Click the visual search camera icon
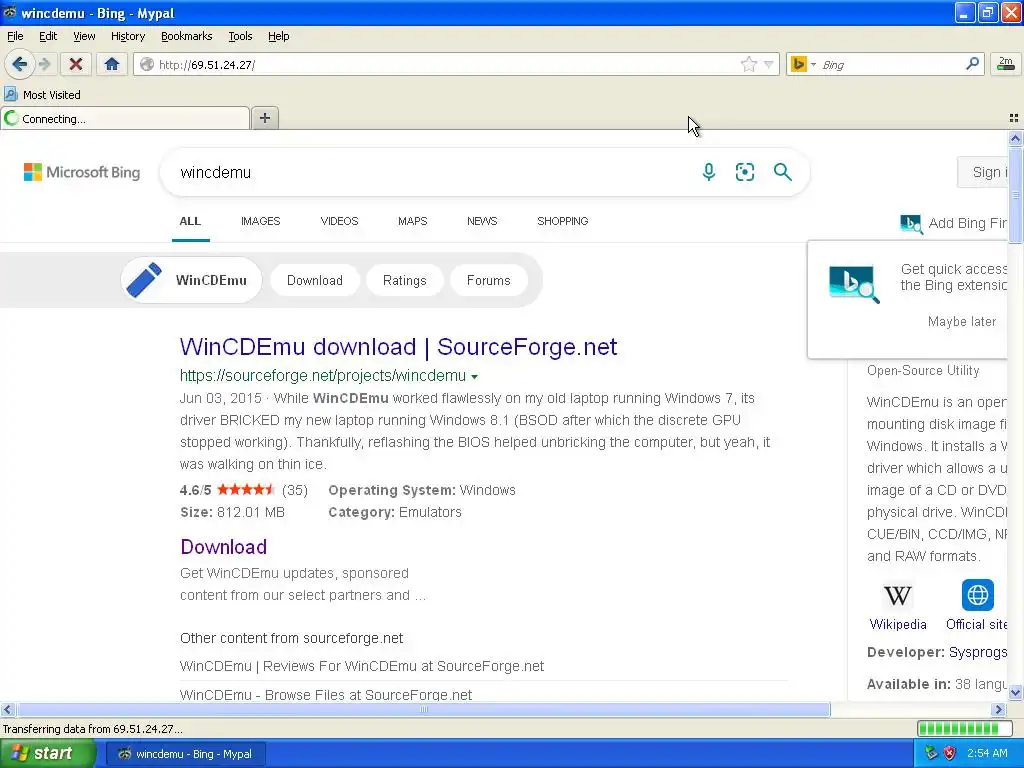The height and width of the screenshot is (768, 1024). click(x=744, y=172)
